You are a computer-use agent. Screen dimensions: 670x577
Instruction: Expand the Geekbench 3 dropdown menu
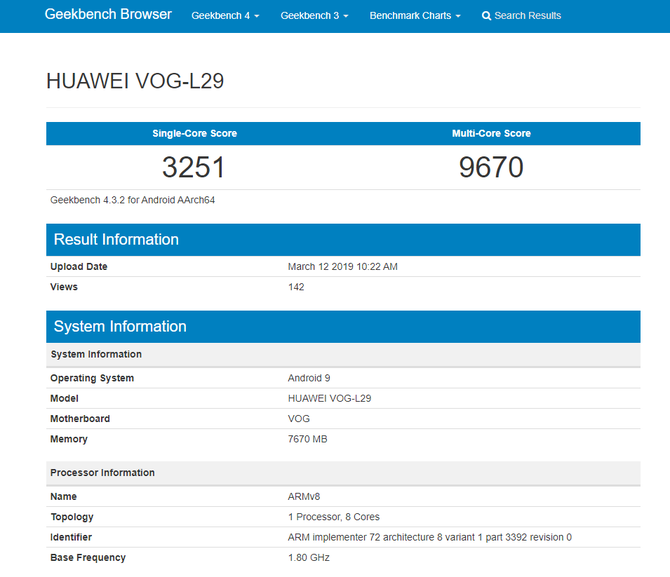click(x=314, y=16)
